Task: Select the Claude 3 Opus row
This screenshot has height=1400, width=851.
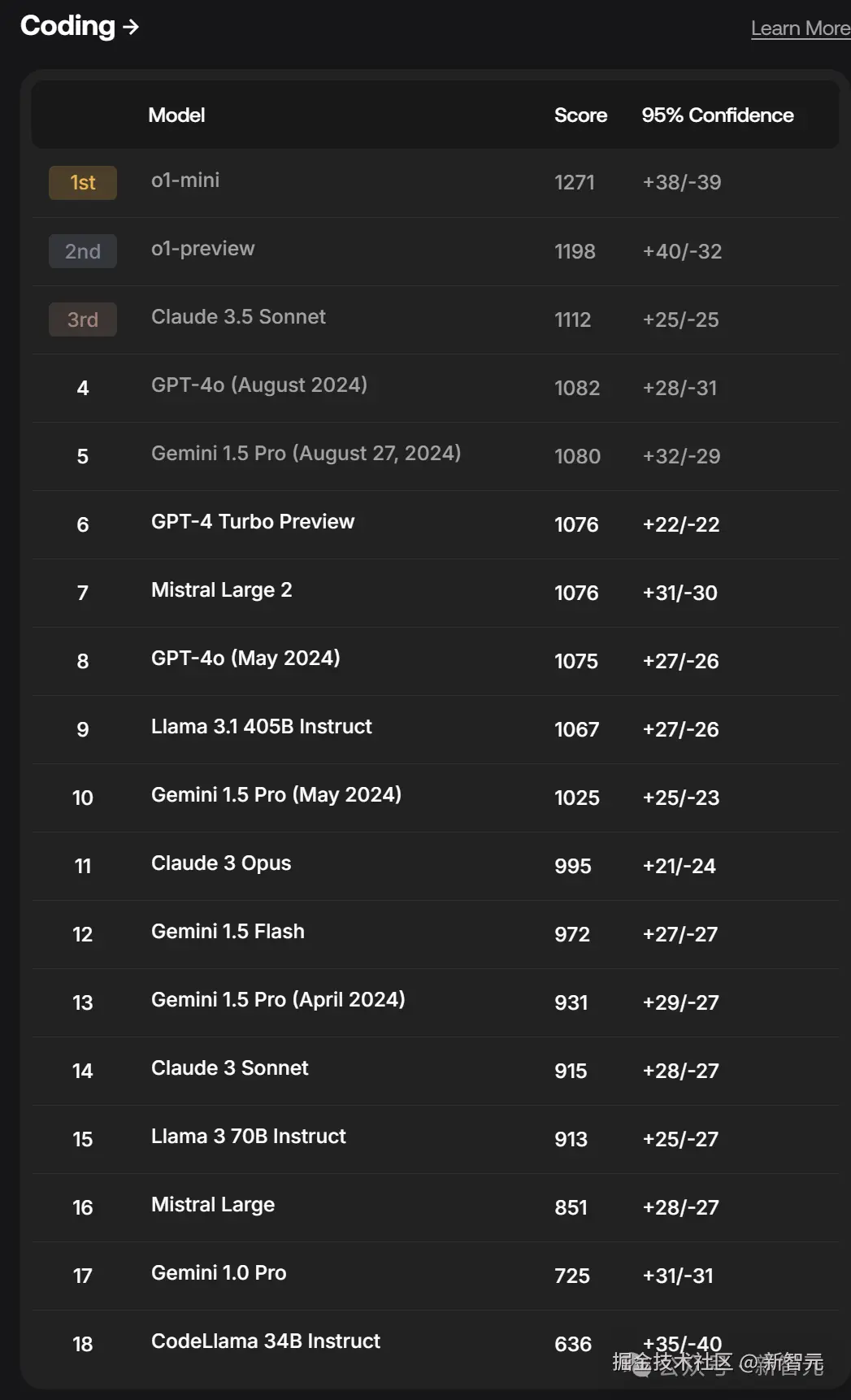Action: pos(436,865)
